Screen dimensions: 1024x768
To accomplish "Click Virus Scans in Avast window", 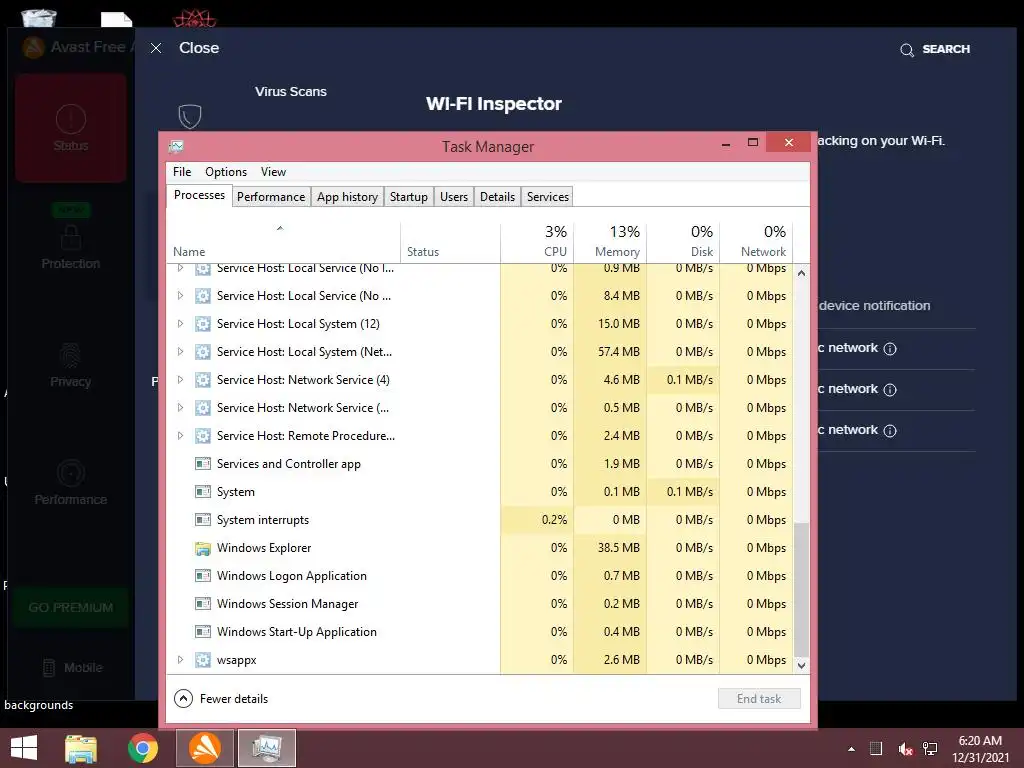I will pos(291,91).
